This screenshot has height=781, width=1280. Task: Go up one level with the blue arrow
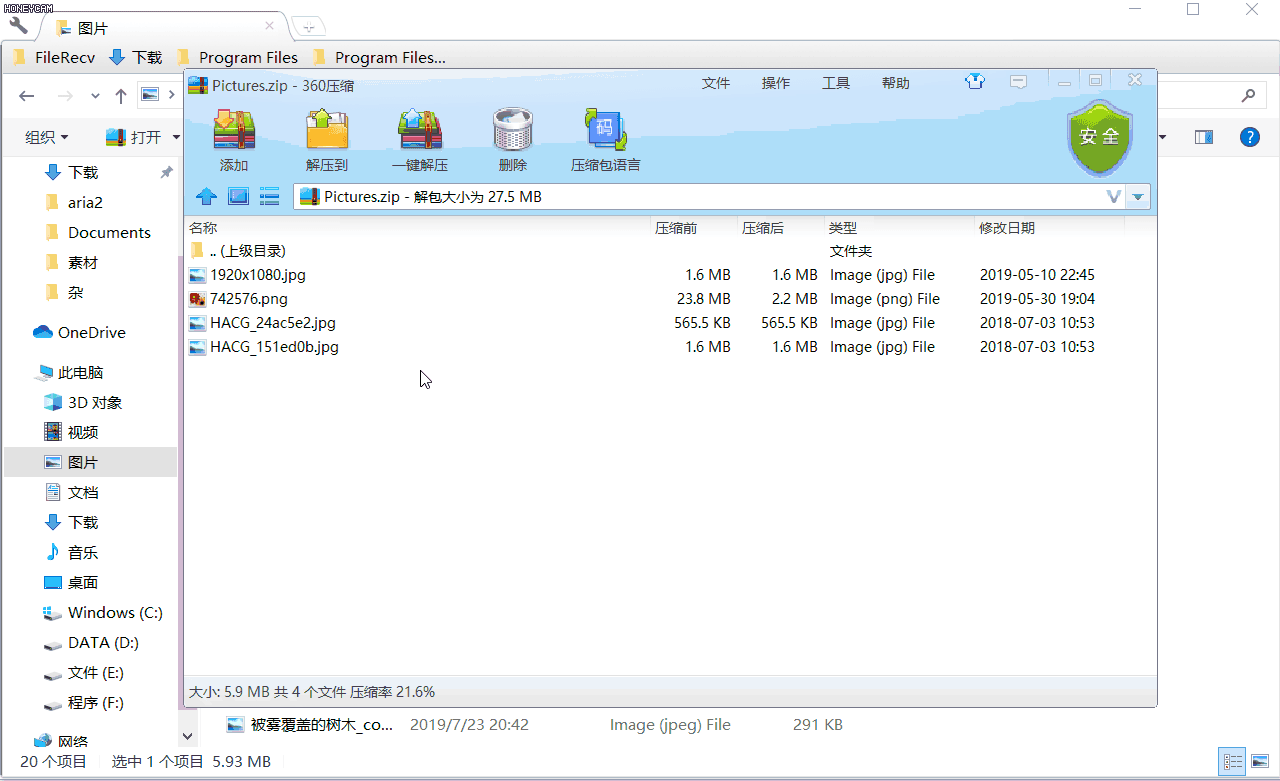[x=206, y=196]
